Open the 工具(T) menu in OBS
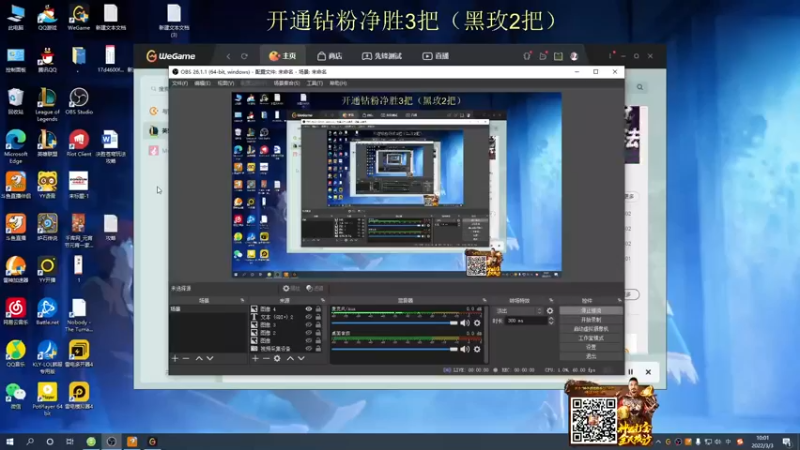 (x=315, y=83)
